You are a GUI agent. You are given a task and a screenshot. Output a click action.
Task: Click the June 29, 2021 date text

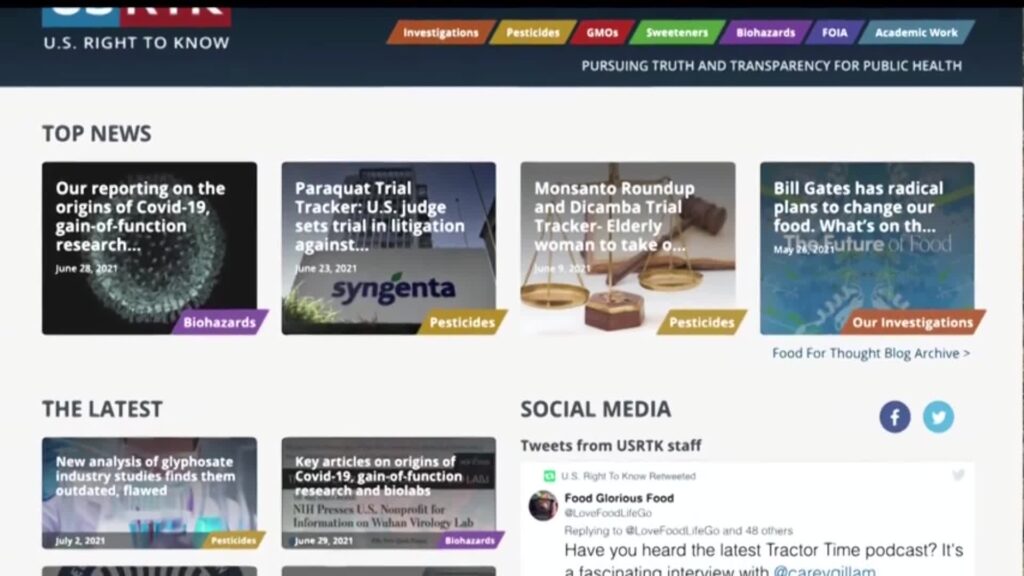(323, 541)
